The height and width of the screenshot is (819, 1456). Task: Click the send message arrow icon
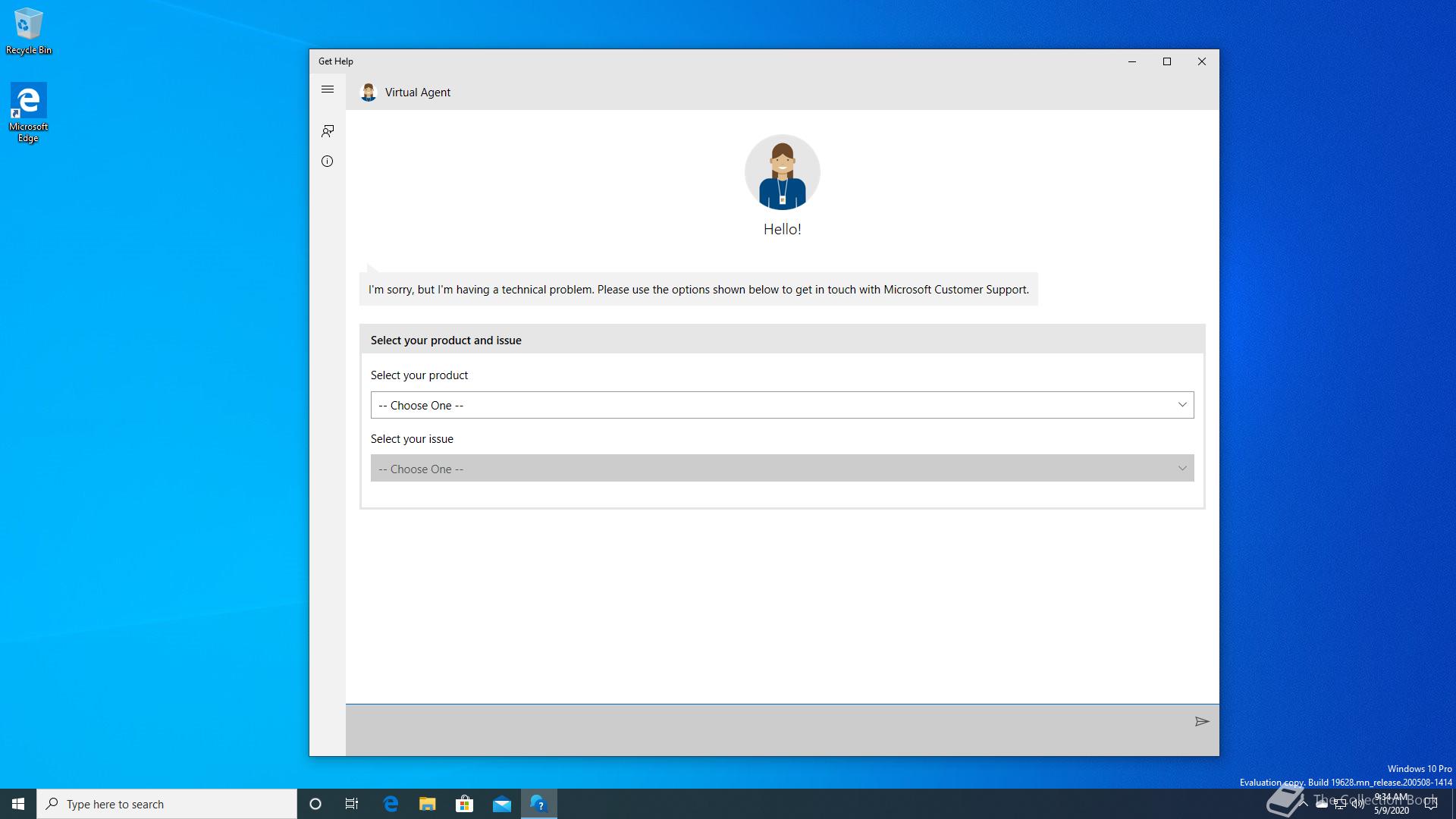[1201, 721]
